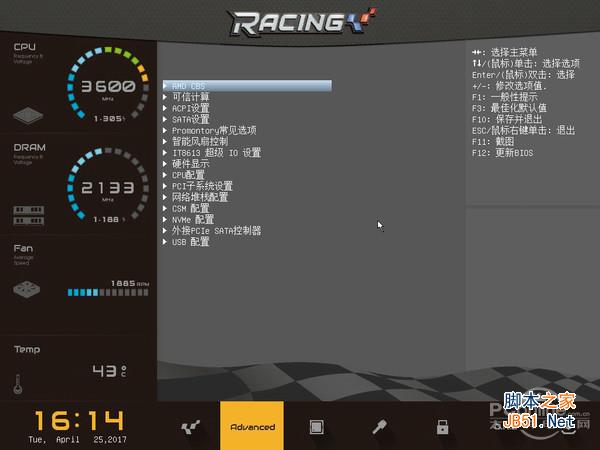Image resolution: width=600 pixels, height=450 pixels.
Task: Click the CPU voltage value 1.305
Action: coord(109,119)
